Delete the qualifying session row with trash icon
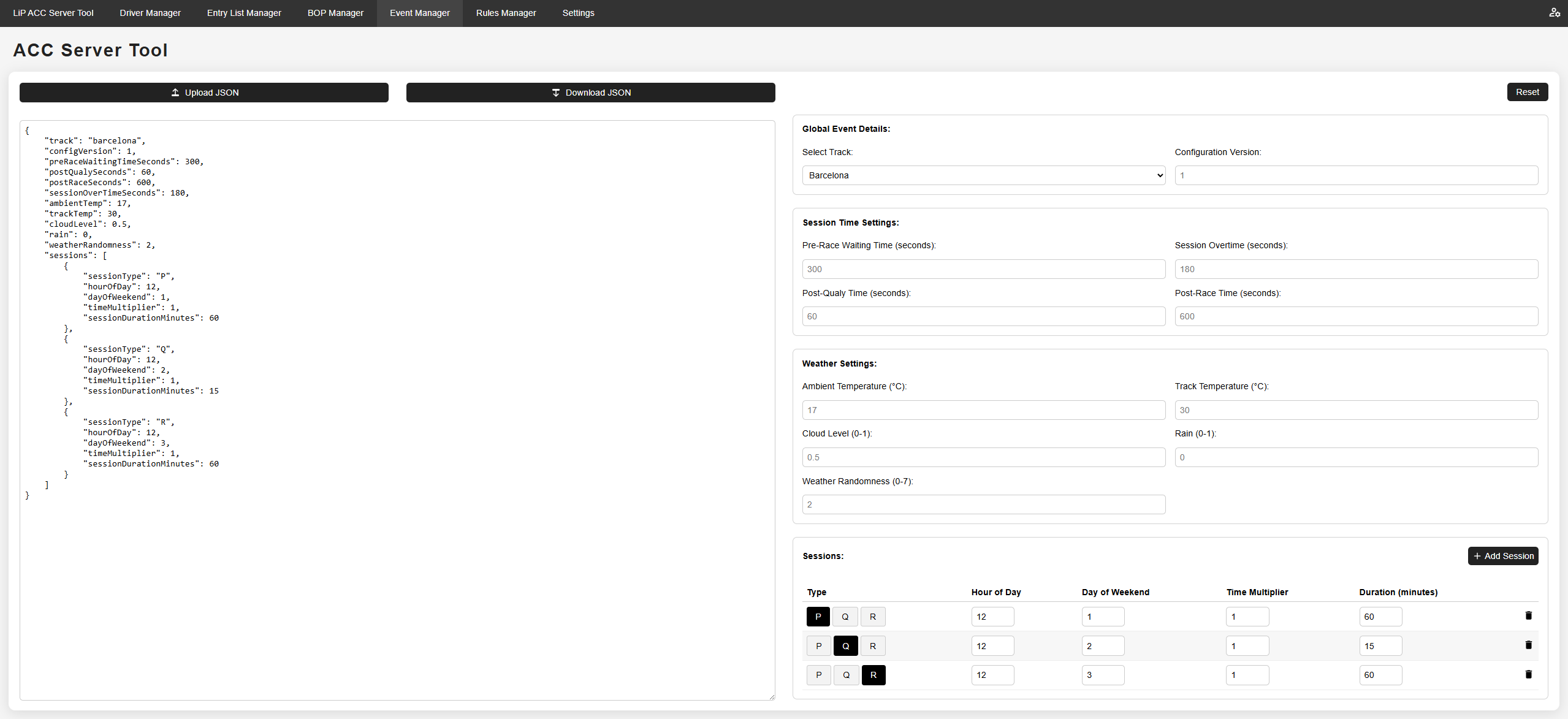1568x719 pixels. [1528, 645]
